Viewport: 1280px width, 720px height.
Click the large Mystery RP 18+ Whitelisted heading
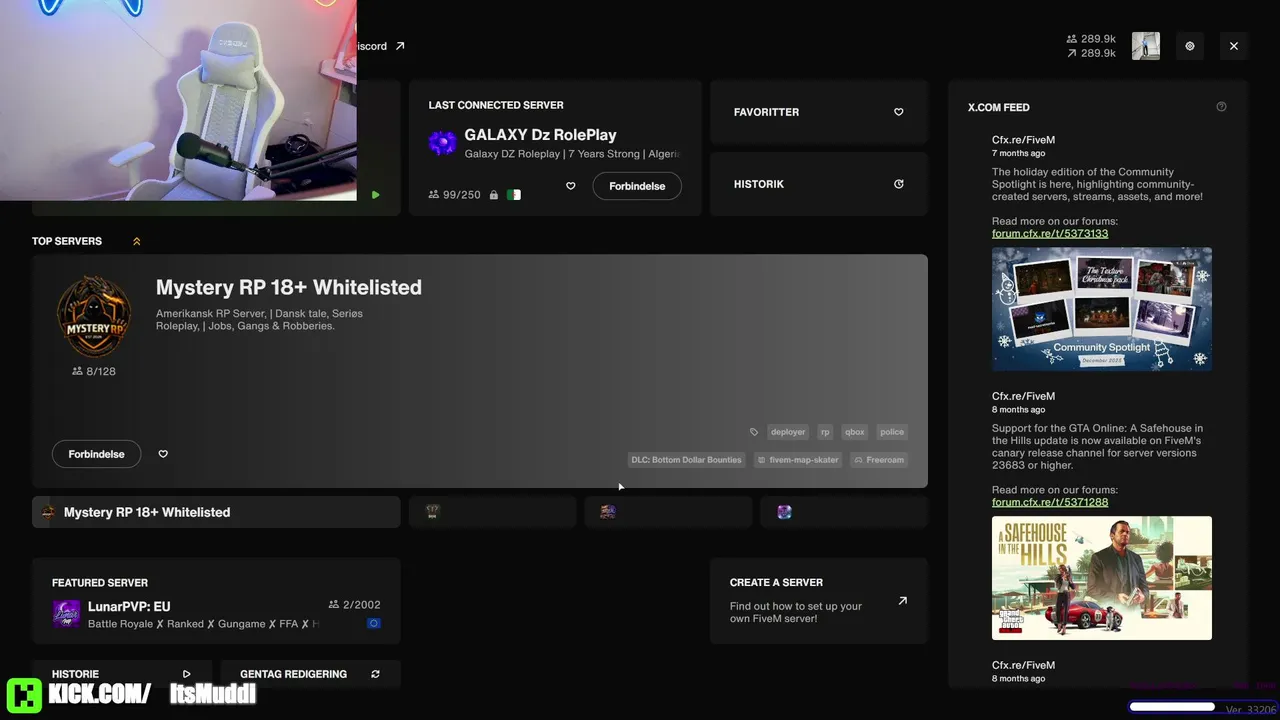289,287
